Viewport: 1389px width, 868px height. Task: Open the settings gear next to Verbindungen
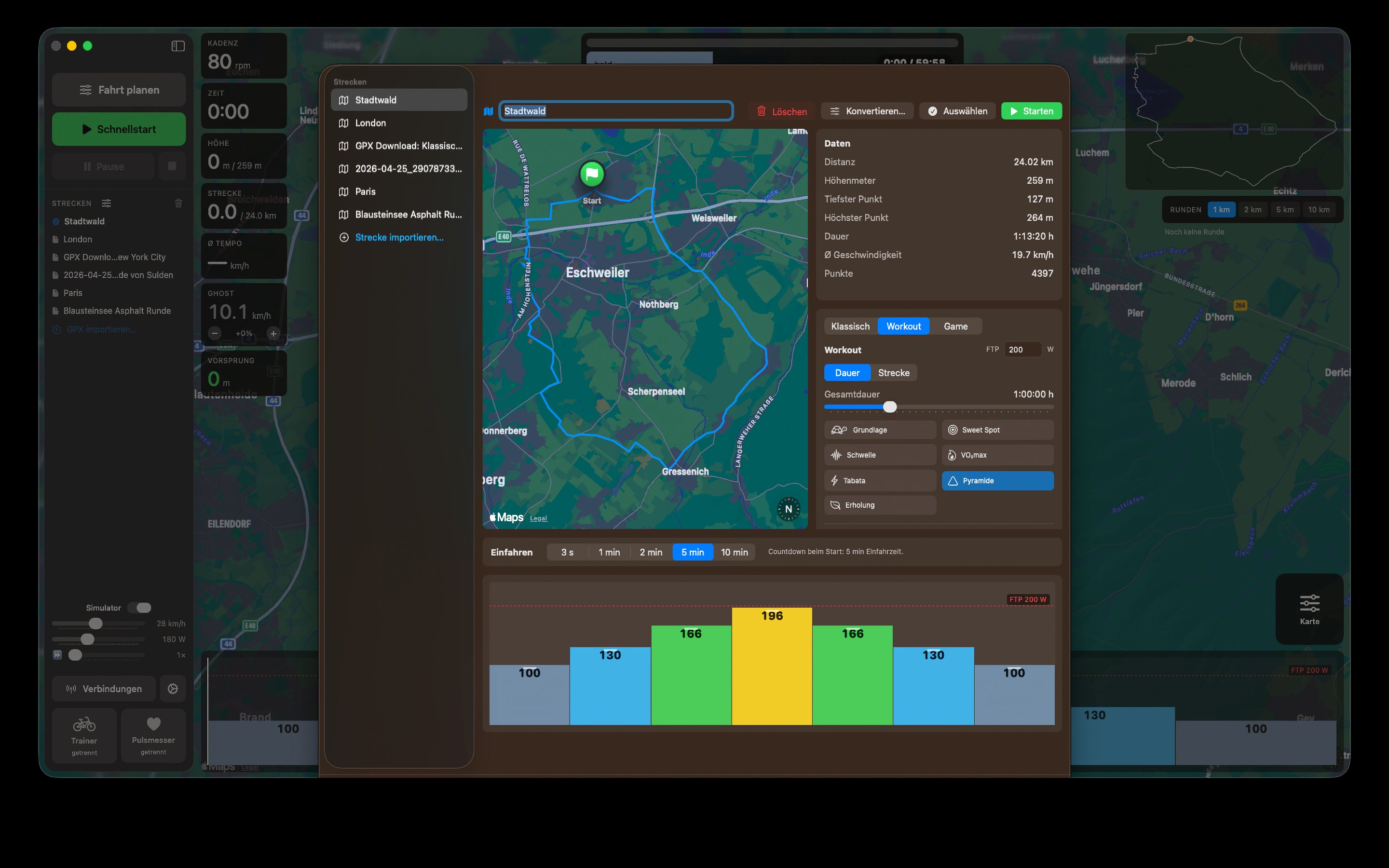[x=173, y=688]
